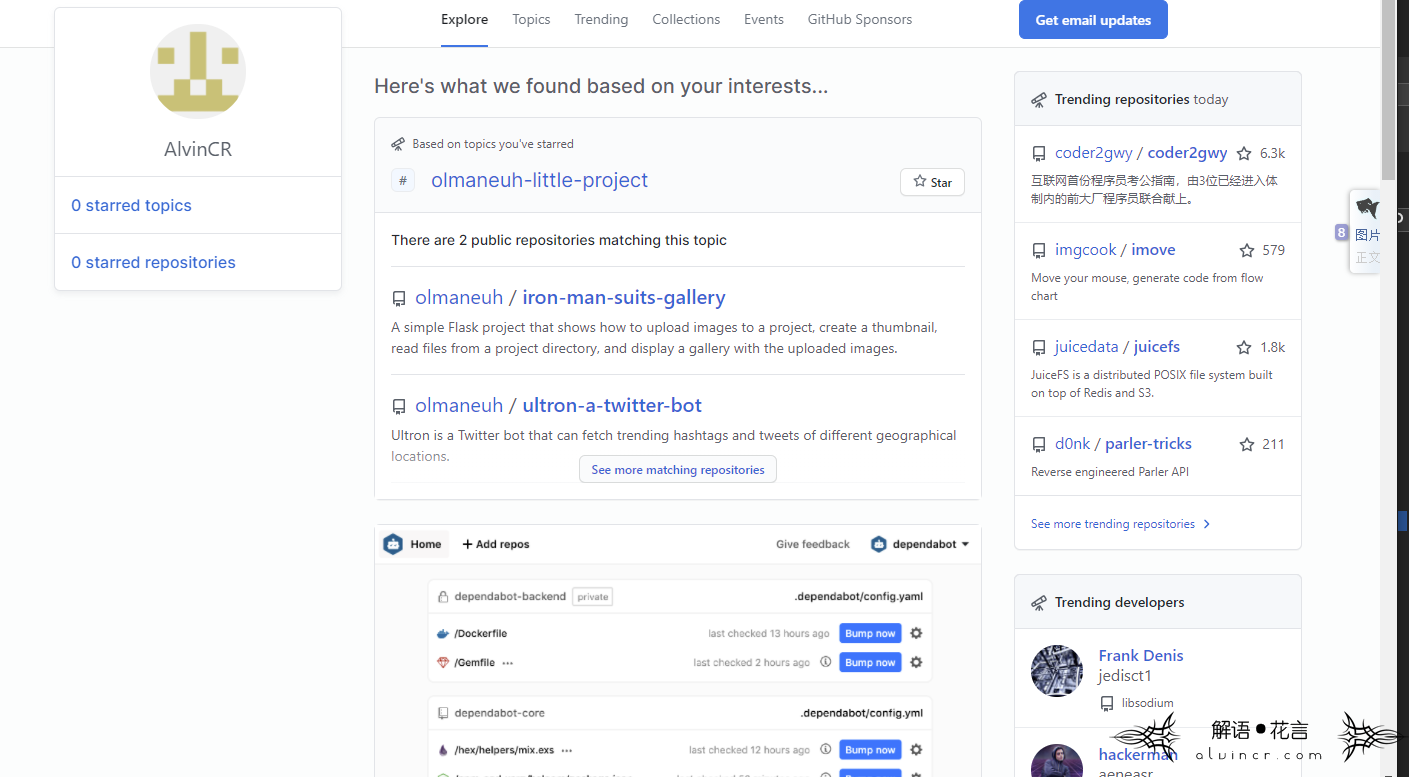
Task: Open libsodium repository link
Action: click(1147, 703)
